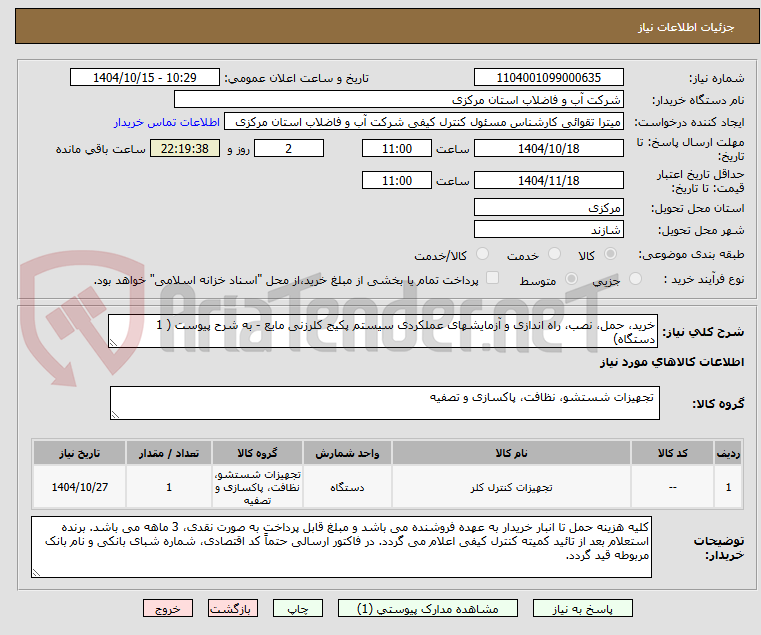Click the شهر محل تحویل field شازند

click(x=548, y=230)
